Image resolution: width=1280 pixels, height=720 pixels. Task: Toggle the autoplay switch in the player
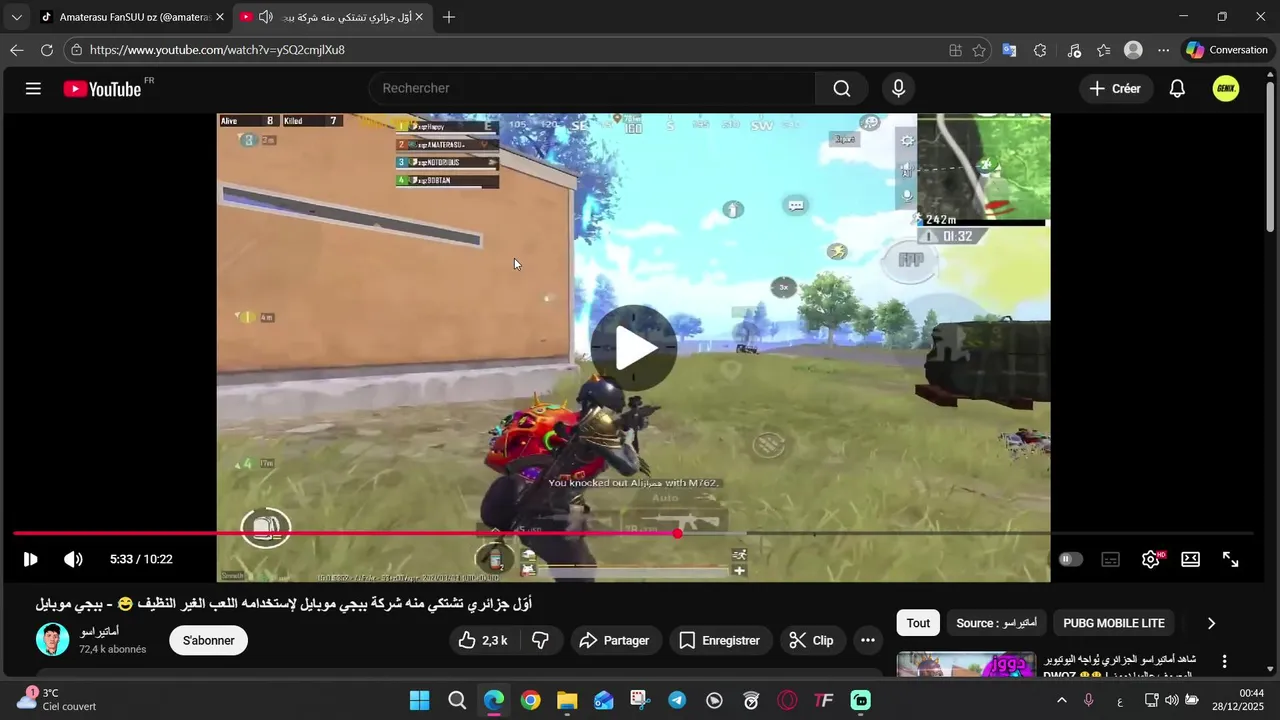(1071, 559)
